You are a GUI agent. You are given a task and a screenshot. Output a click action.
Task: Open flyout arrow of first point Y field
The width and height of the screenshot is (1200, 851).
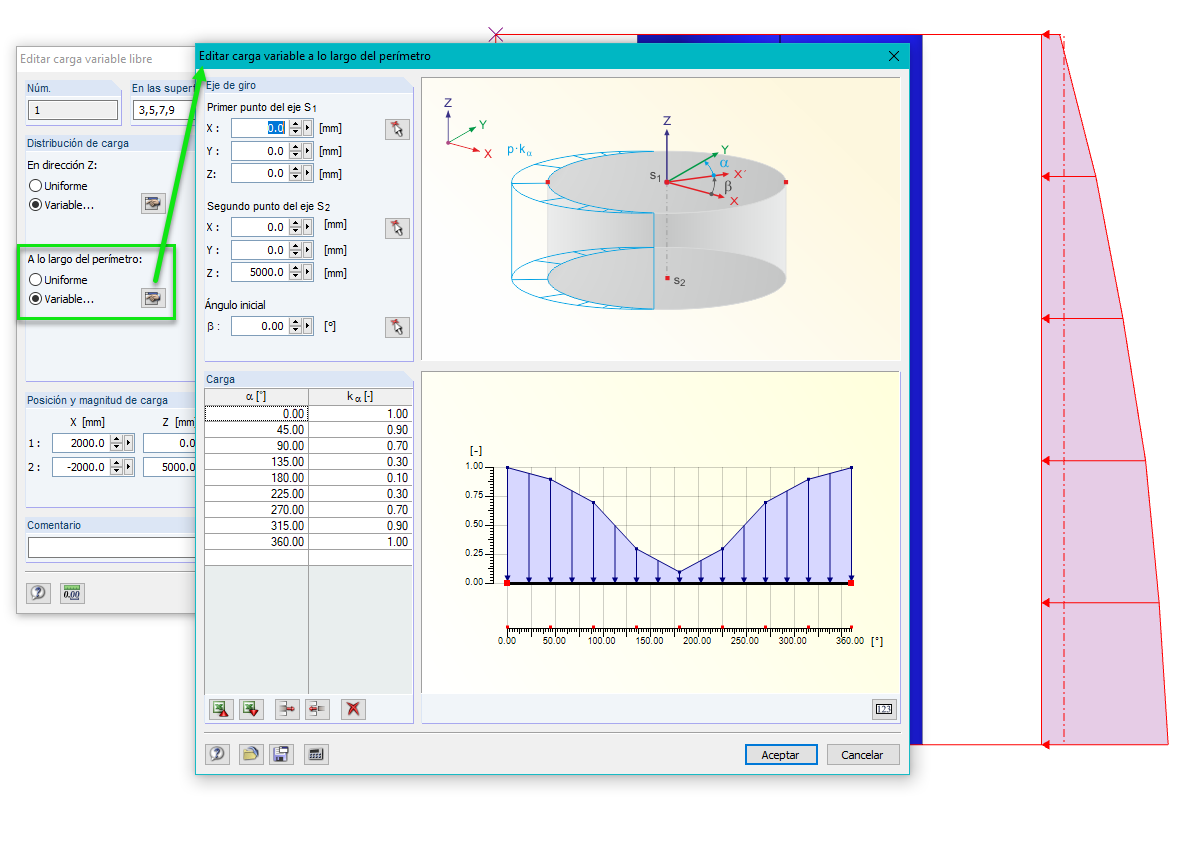pos(308,151)
